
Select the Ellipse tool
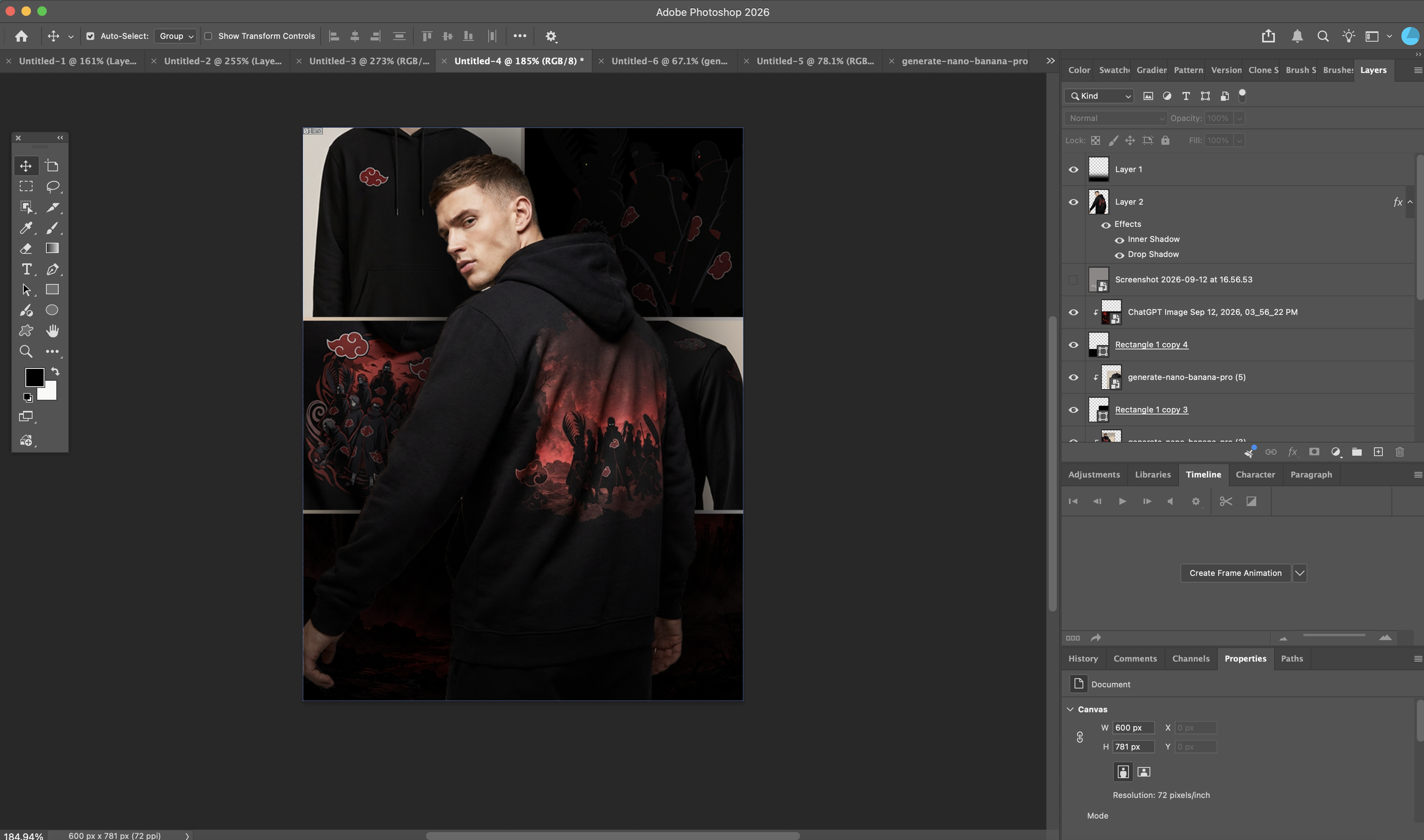click(53, 310)
